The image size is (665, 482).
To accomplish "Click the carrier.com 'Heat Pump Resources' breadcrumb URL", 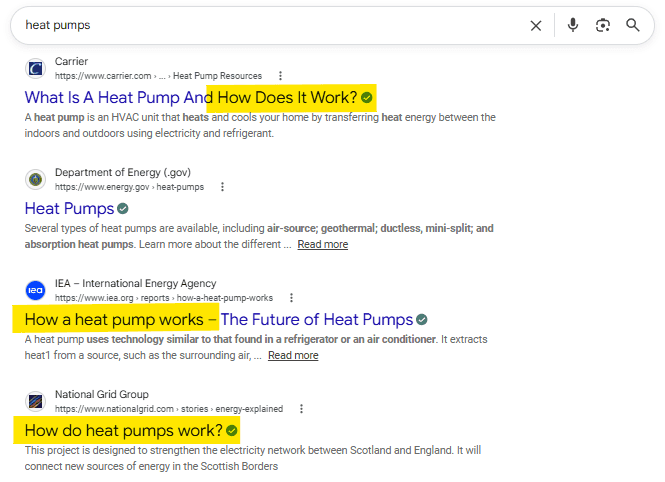I will 158,76.
